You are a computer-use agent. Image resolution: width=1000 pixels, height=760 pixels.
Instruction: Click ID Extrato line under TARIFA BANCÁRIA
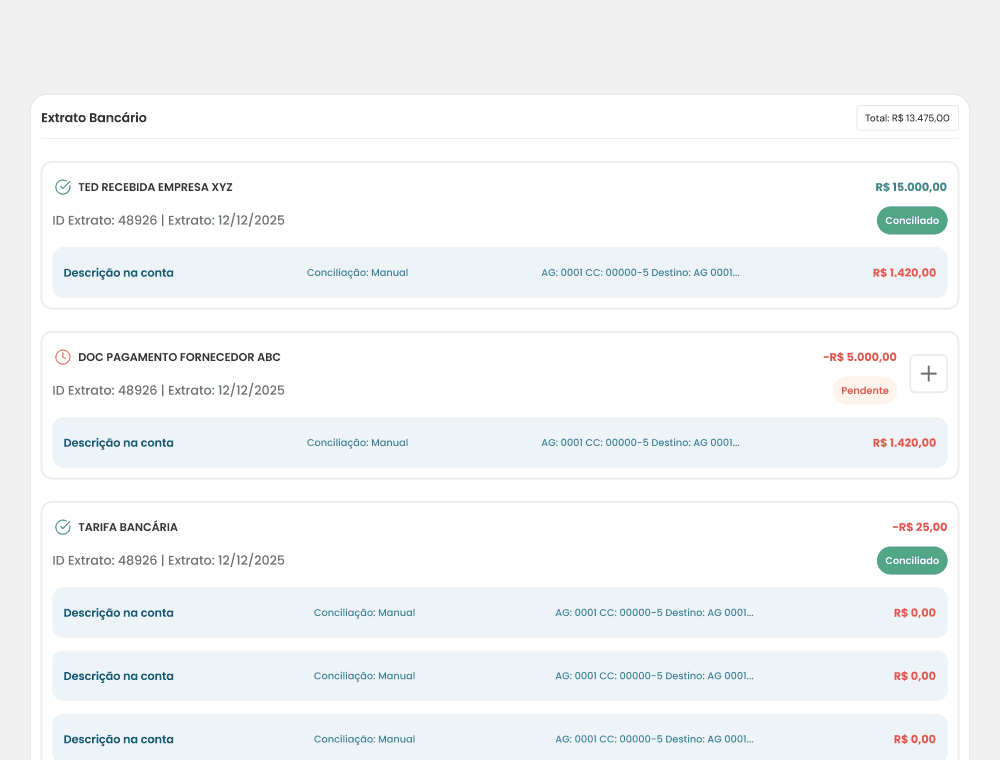coord(168,560)
